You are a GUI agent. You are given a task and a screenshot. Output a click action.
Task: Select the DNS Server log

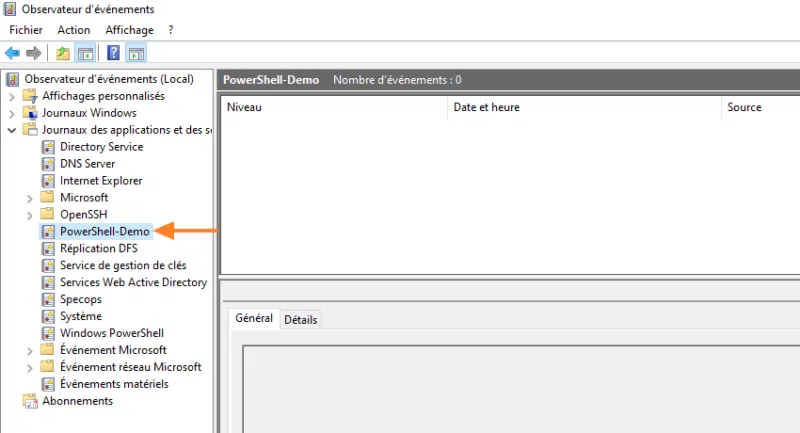click(x=87, y=164)
